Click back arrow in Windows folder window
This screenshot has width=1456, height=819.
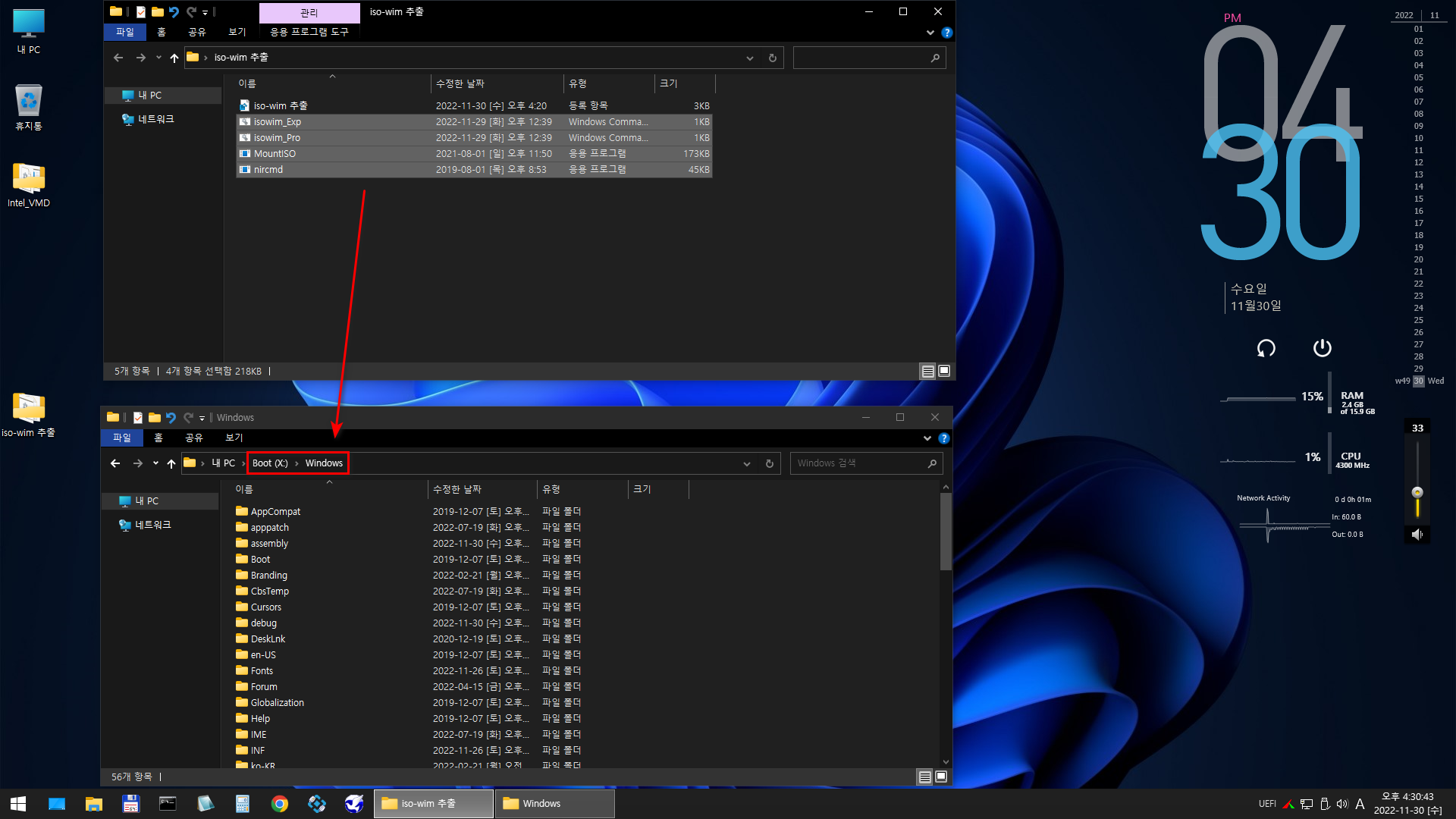115,463
